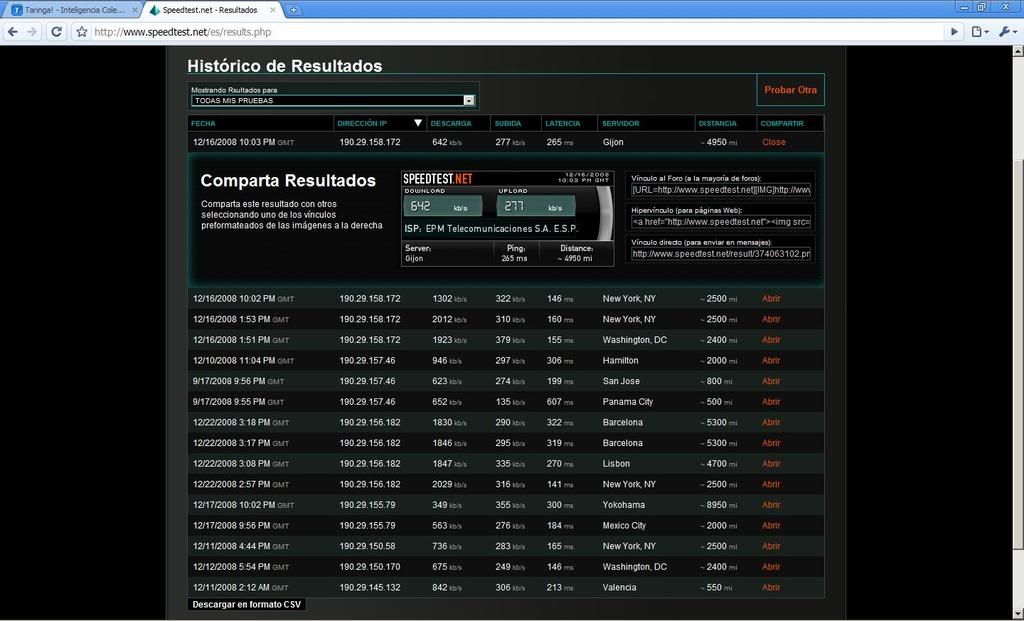Click Abrir on the San Jose row
The width and height of the screenshot is (1024, 621).
coord(771,381)
